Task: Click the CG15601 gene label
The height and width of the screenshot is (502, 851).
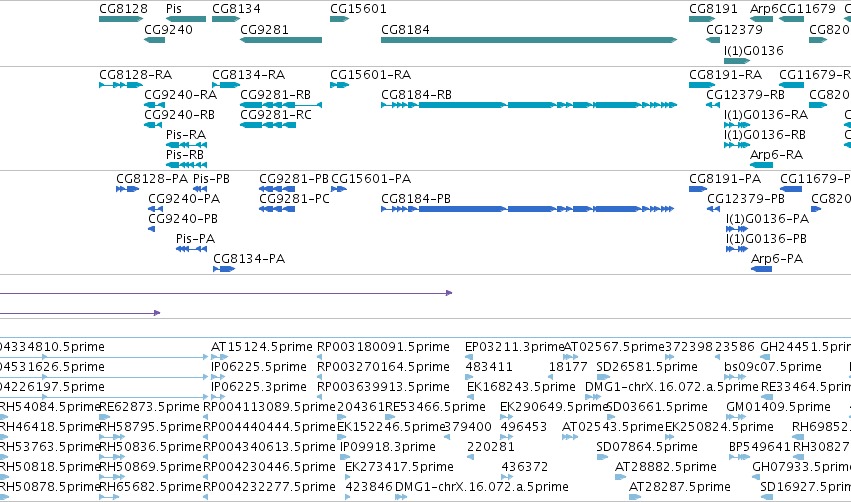Action: (358, 9)
